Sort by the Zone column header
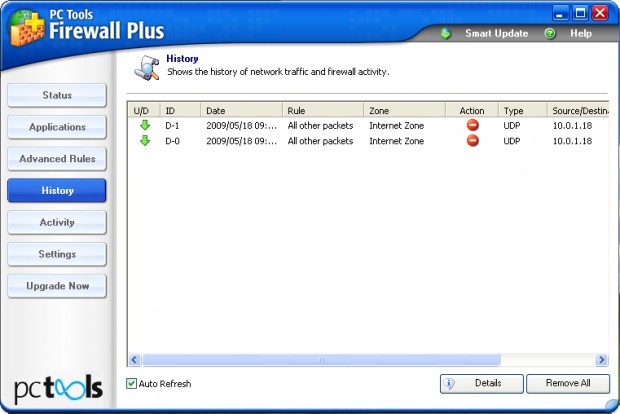 coord(405,110)
